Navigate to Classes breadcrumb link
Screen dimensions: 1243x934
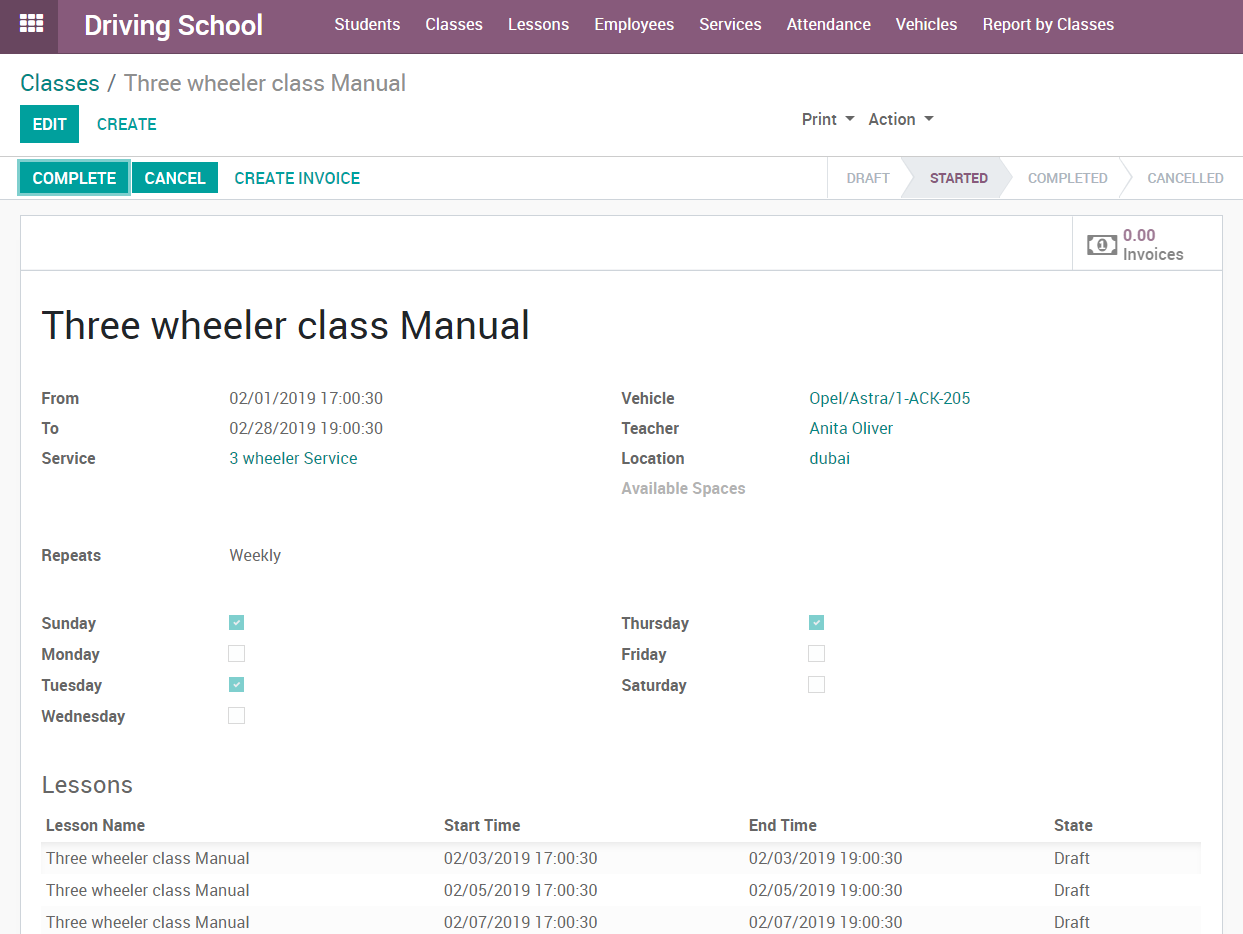click(x=60, y=83)
